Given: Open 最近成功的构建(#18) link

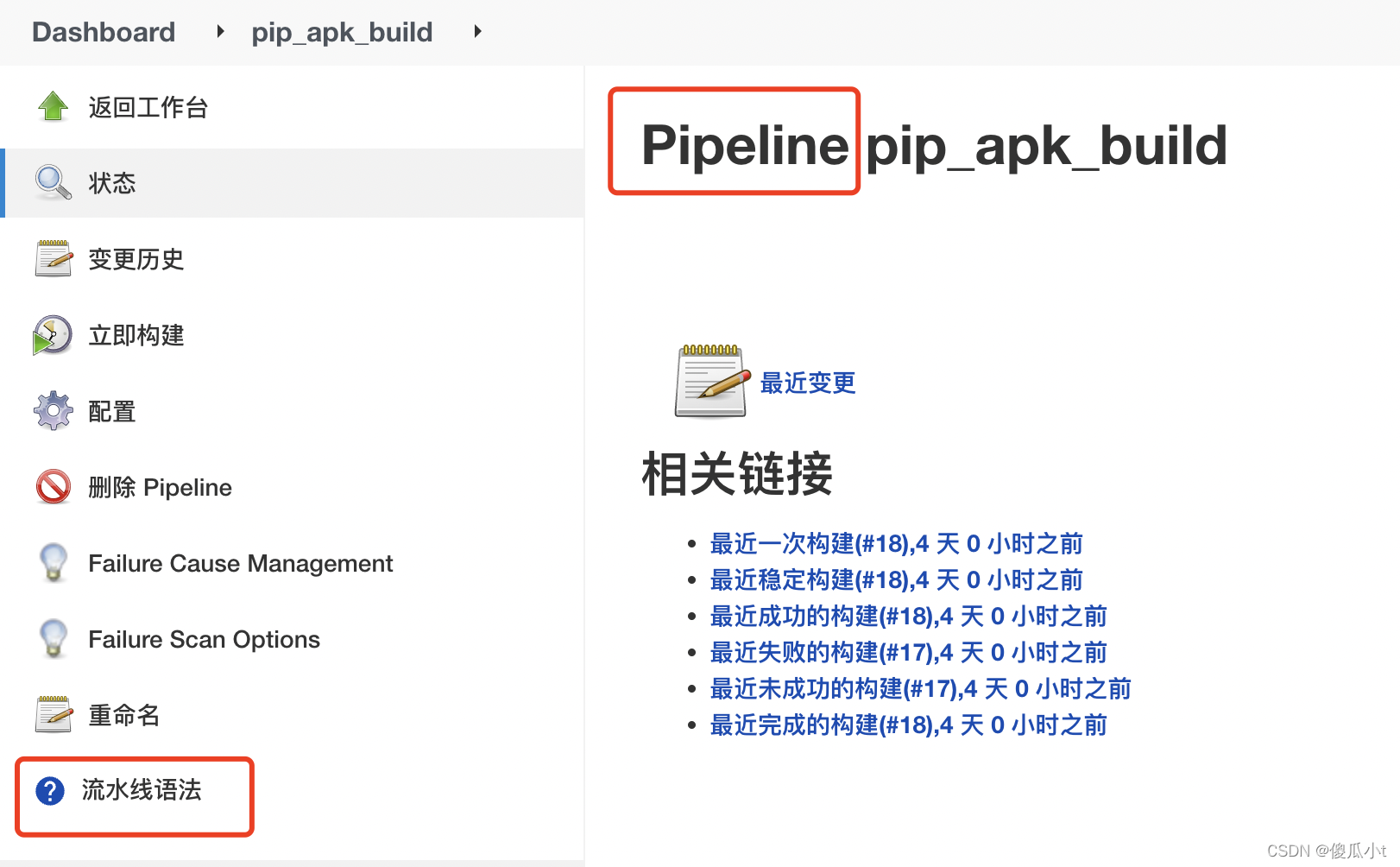Looking at the screenshot, I should pos(908,616).
